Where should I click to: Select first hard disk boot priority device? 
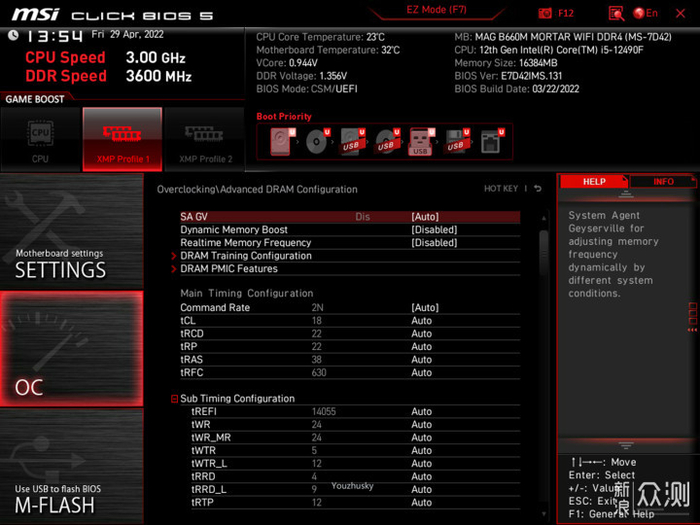[x=279, y=141]
